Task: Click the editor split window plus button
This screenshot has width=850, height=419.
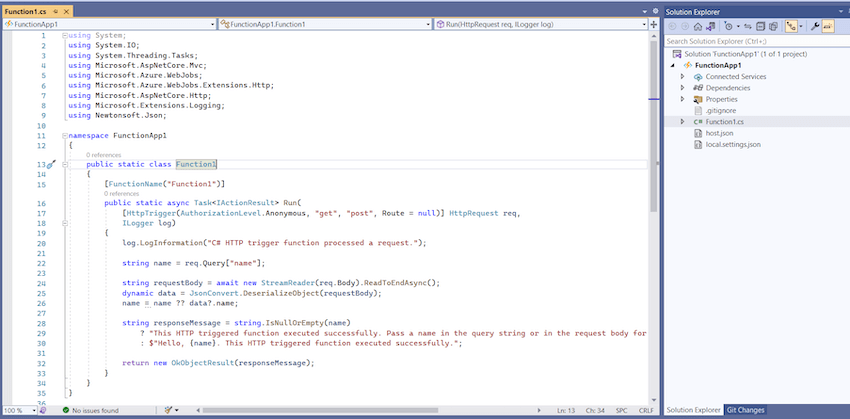Action: (x=654, y=24)
